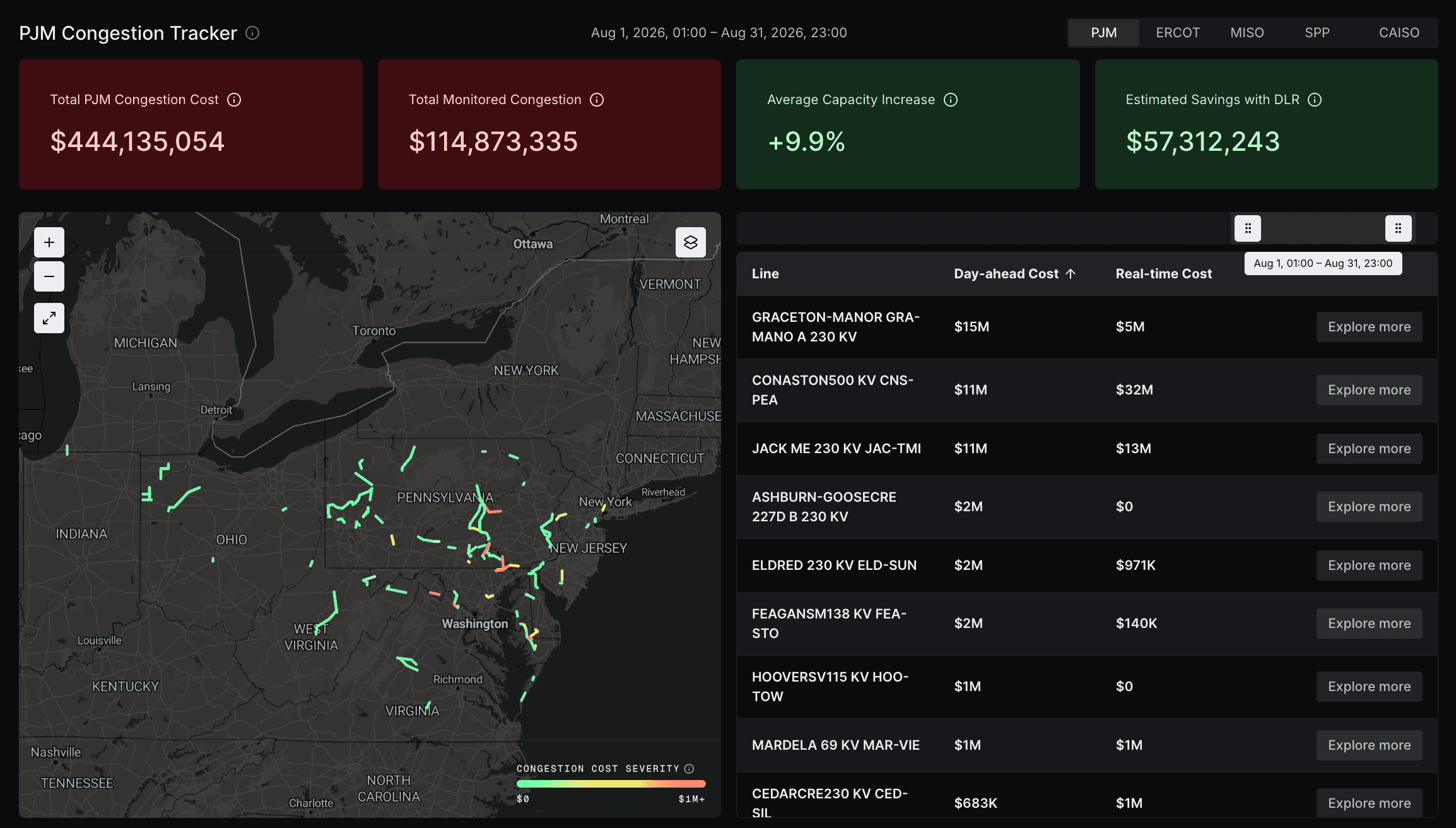
Task: Click the congestion severity color gradient bar
Action: point(611,784)
